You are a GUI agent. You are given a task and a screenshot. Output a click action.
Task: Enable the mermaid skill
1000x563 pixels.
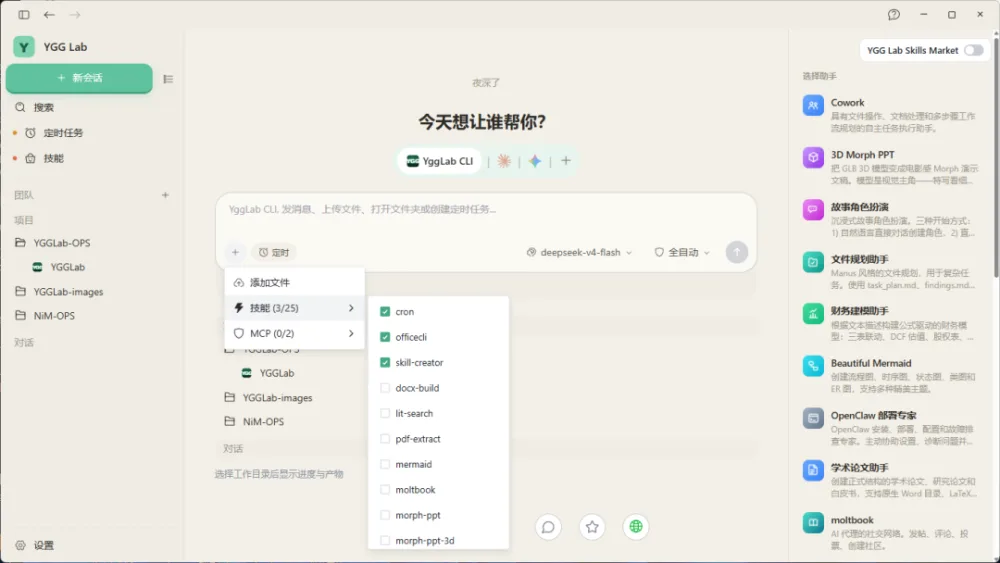click(x=385, y=464)
